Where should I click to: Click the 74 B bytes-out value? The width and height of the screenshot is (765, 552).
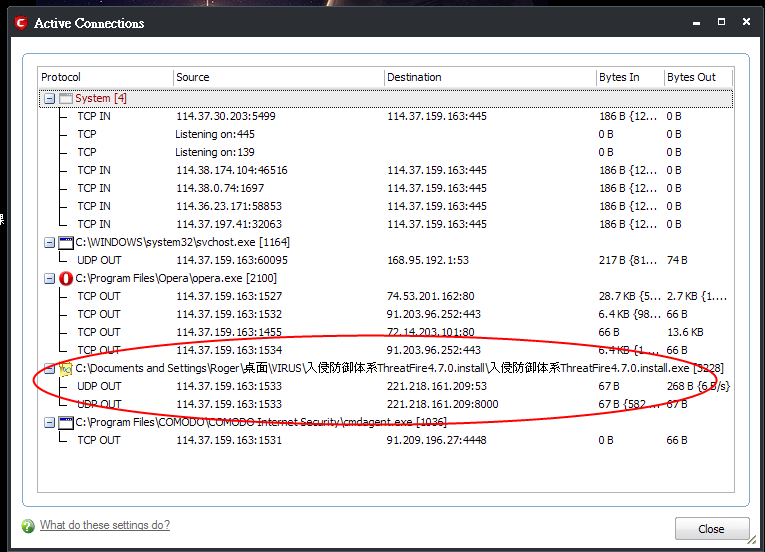coord(677,261)
